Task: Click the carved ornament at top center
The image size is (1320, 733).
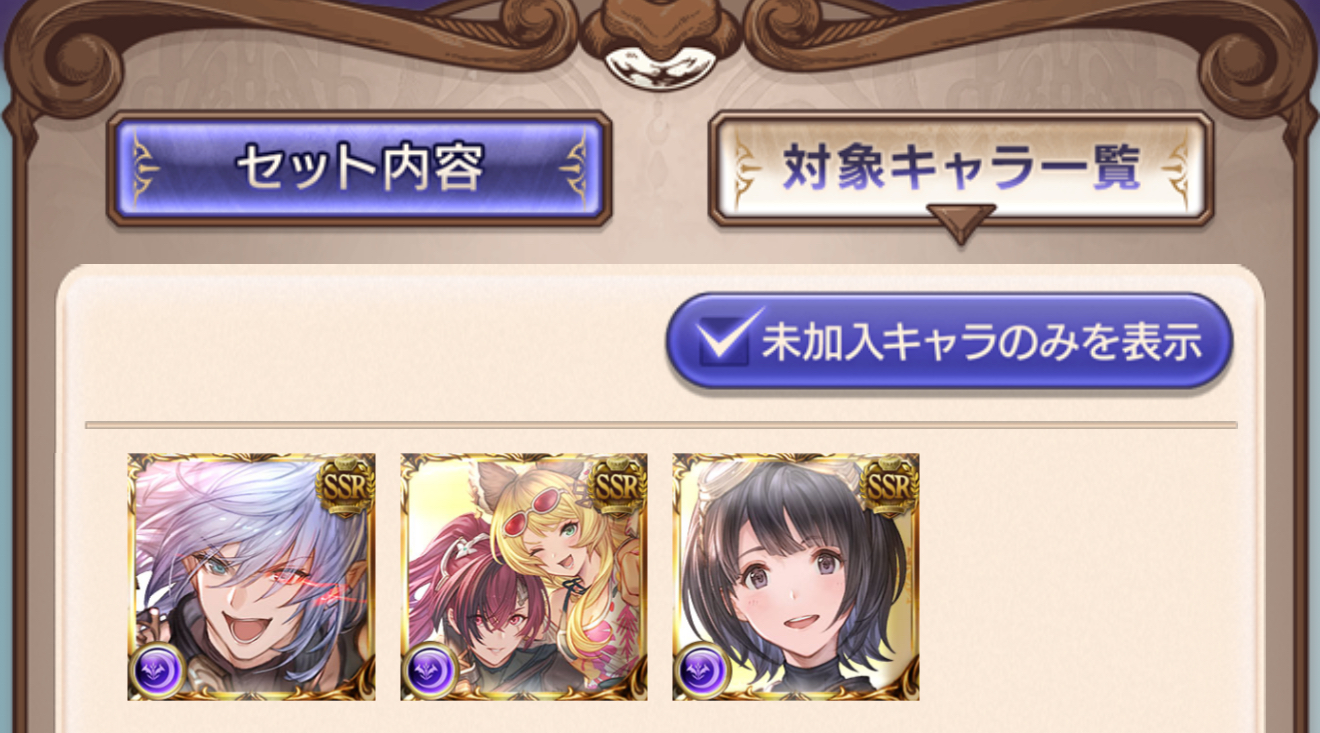Action: (660, 45)
